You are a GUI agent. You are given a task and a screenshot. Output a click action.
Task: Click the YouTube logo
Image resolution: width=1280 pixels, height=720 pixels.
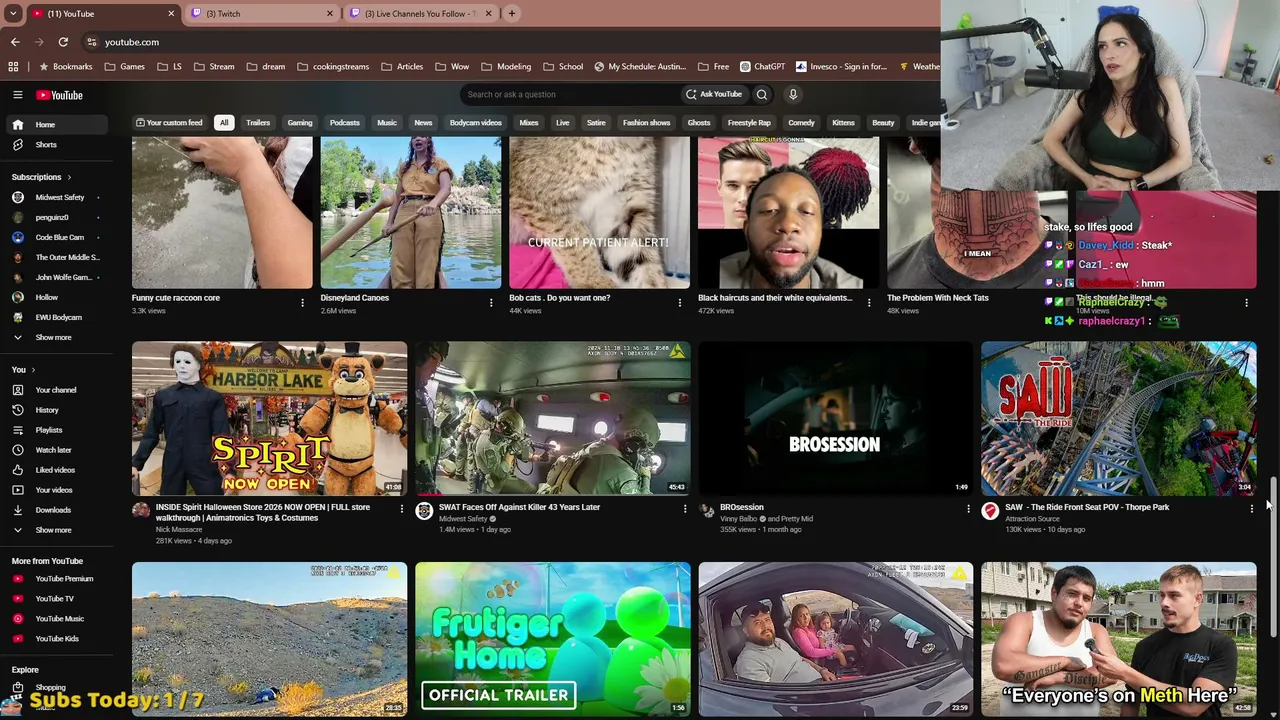[x=60, y=95]
